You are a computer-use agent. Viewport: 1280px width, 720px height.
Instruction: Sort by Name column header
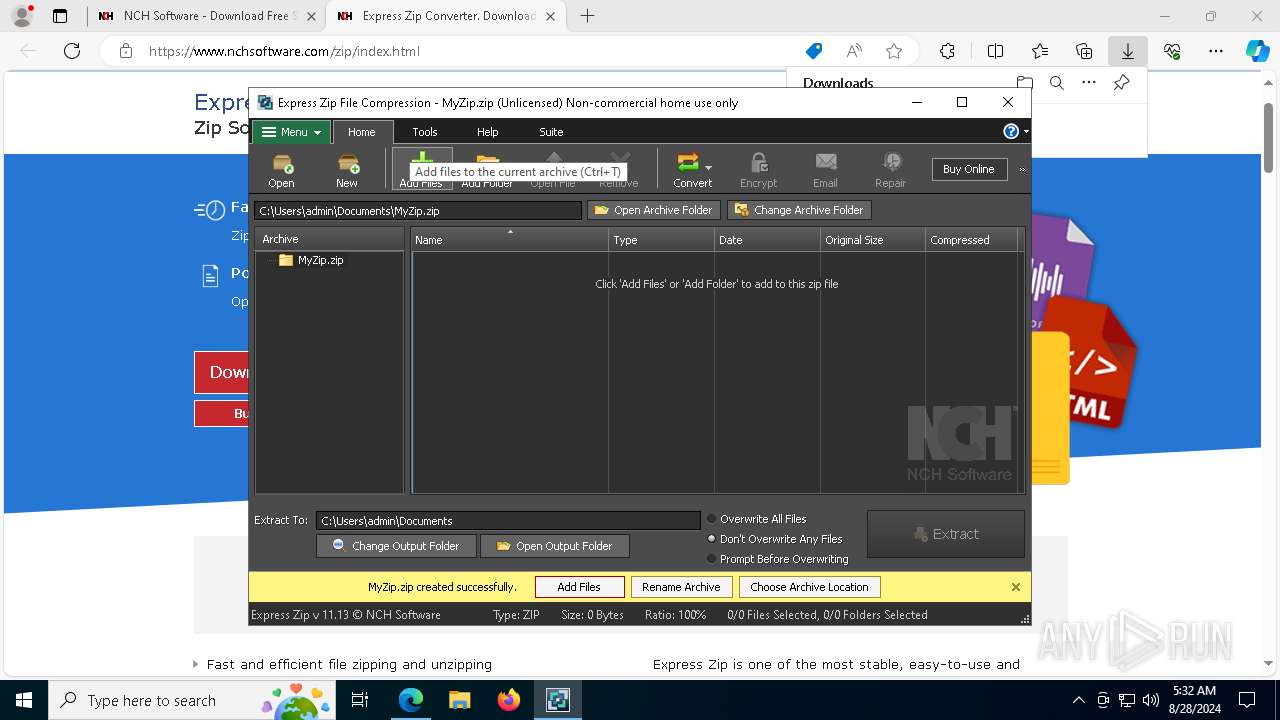point(509,239)
